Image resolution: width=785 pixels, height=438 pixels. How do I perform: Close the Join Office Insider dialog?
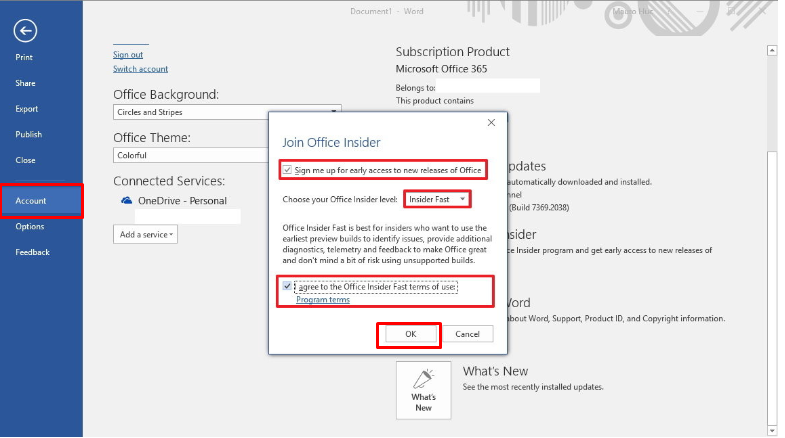click(491, 123)
